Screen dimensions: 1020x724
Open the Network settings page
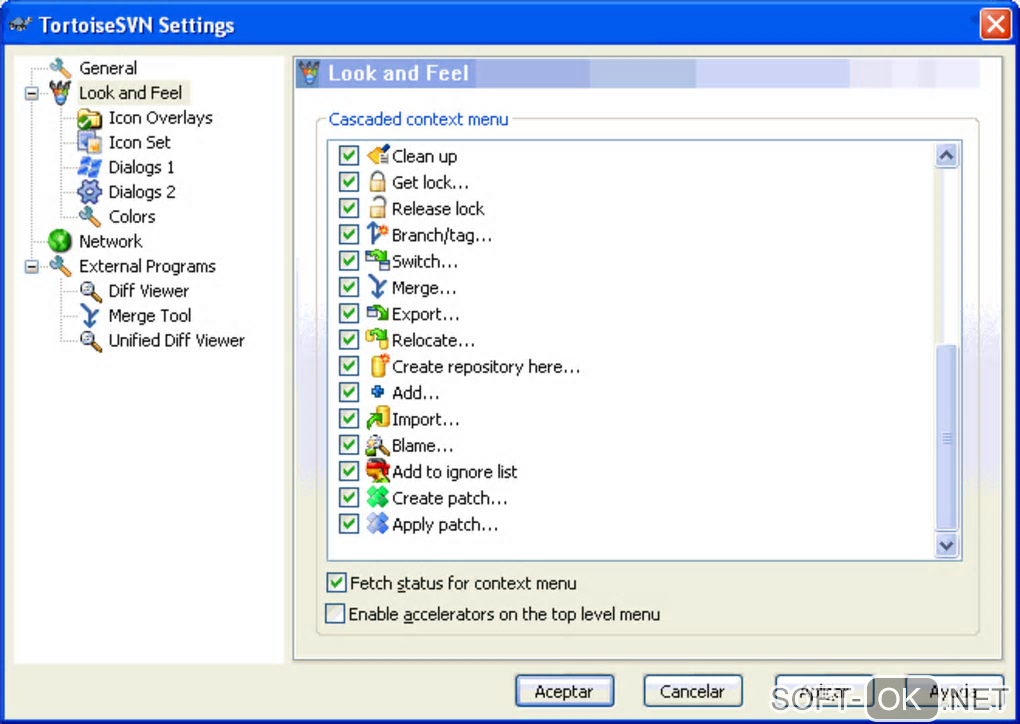point(111,241)
